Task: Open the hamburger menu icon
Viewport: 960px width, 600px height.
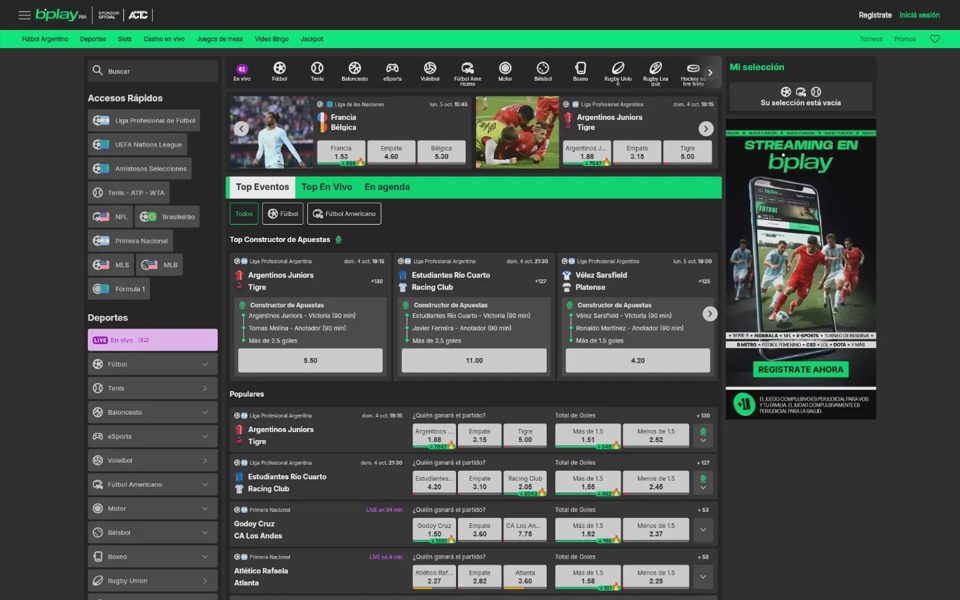Action: 24,15
